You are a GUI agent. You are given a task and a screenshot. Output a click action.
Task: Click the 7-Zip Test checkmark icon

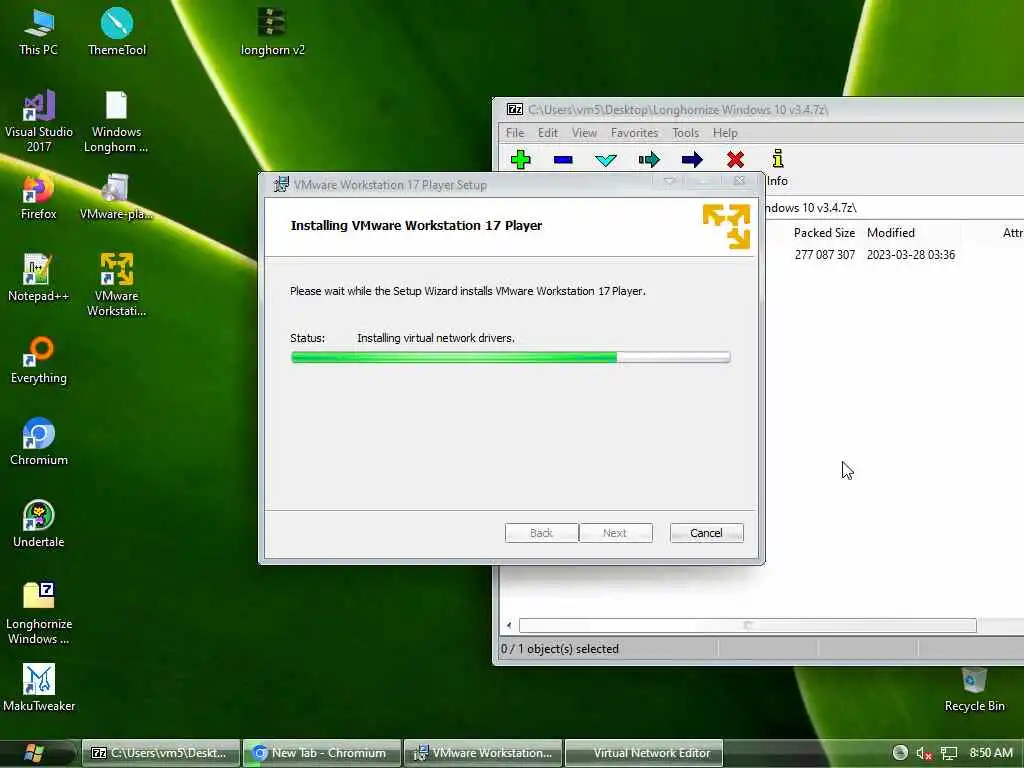(606, 159)
